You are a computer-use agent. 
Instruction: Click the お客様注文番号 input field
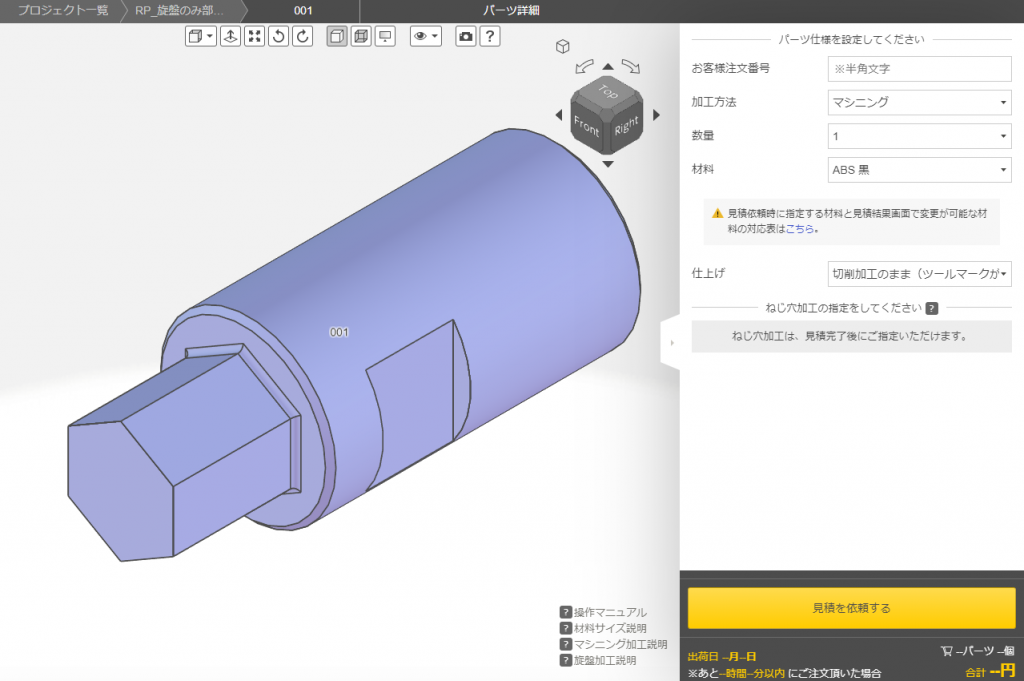920,69
